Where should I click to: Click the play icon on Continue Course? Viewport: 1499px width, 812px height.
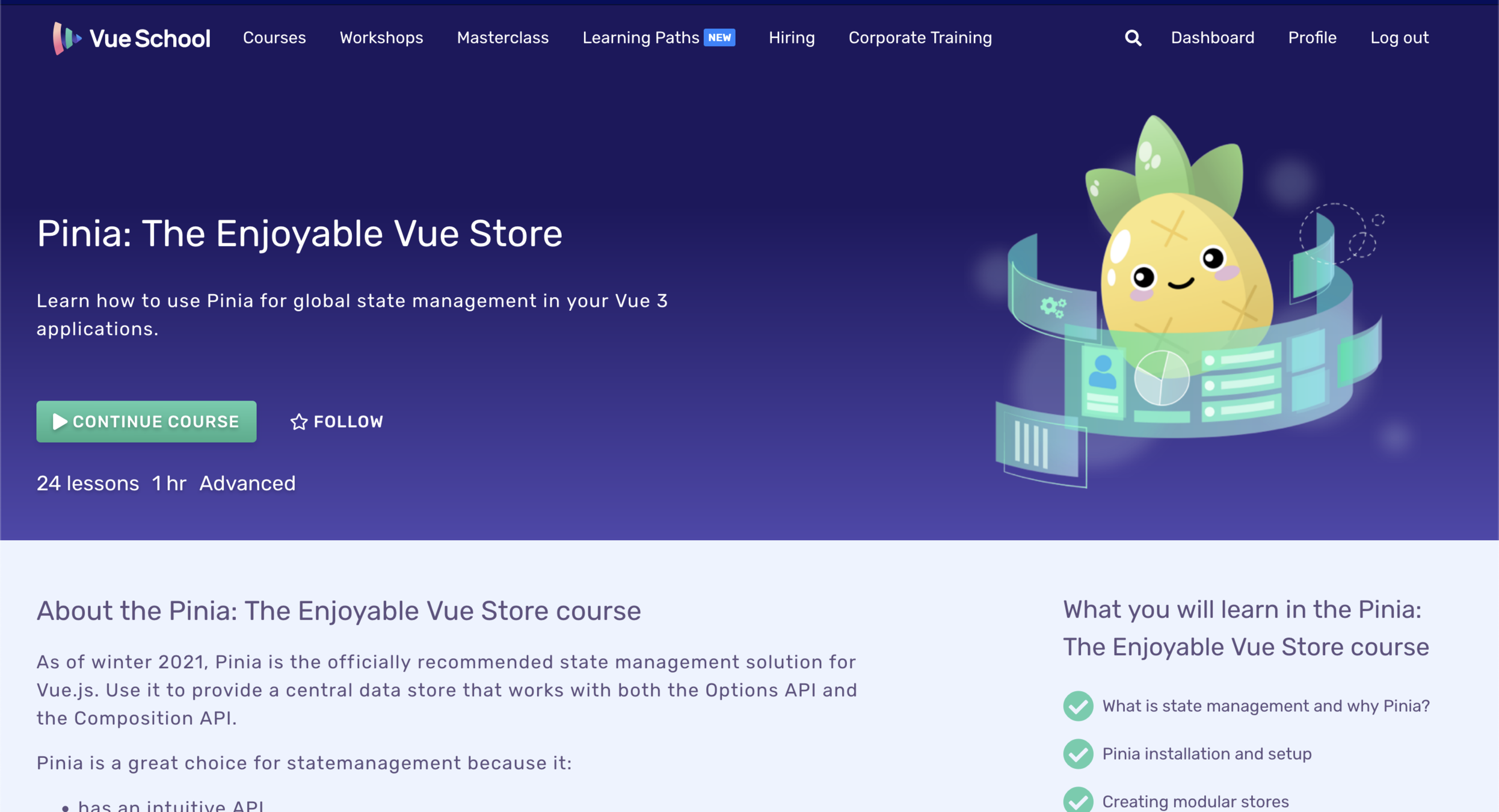(60, 422)
